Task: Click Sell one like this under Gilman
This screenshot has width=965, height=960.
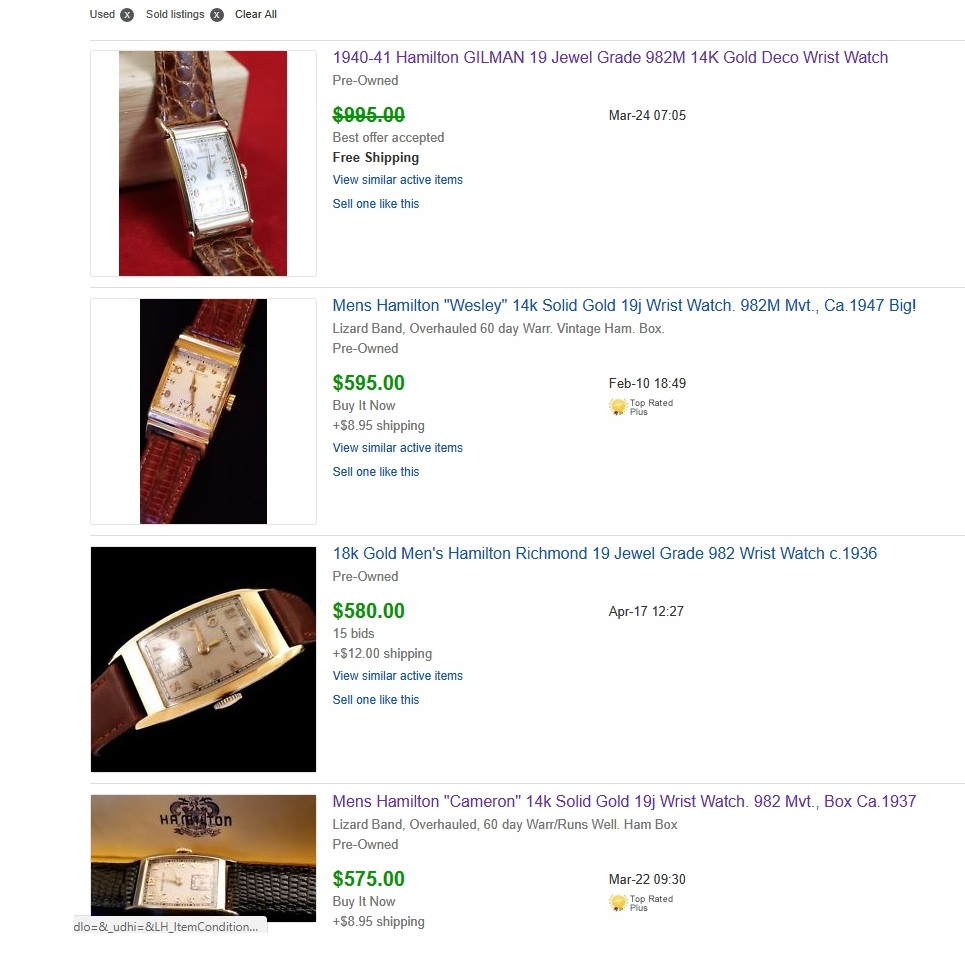Action: tap(376, 204)
